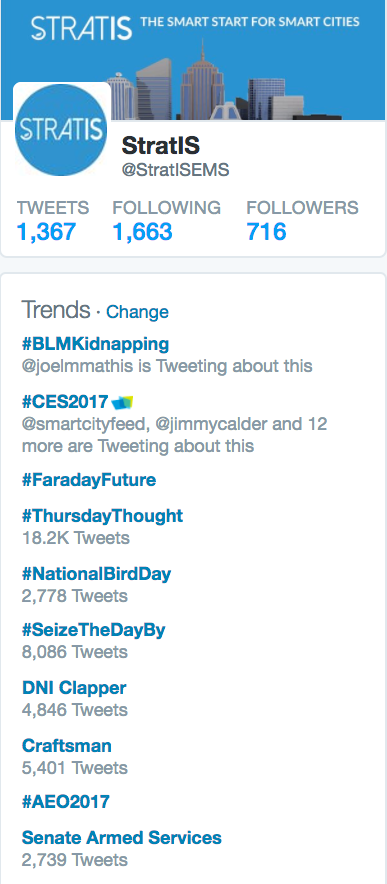
Task: Open the 716 followers list
Action: [266, 232]
